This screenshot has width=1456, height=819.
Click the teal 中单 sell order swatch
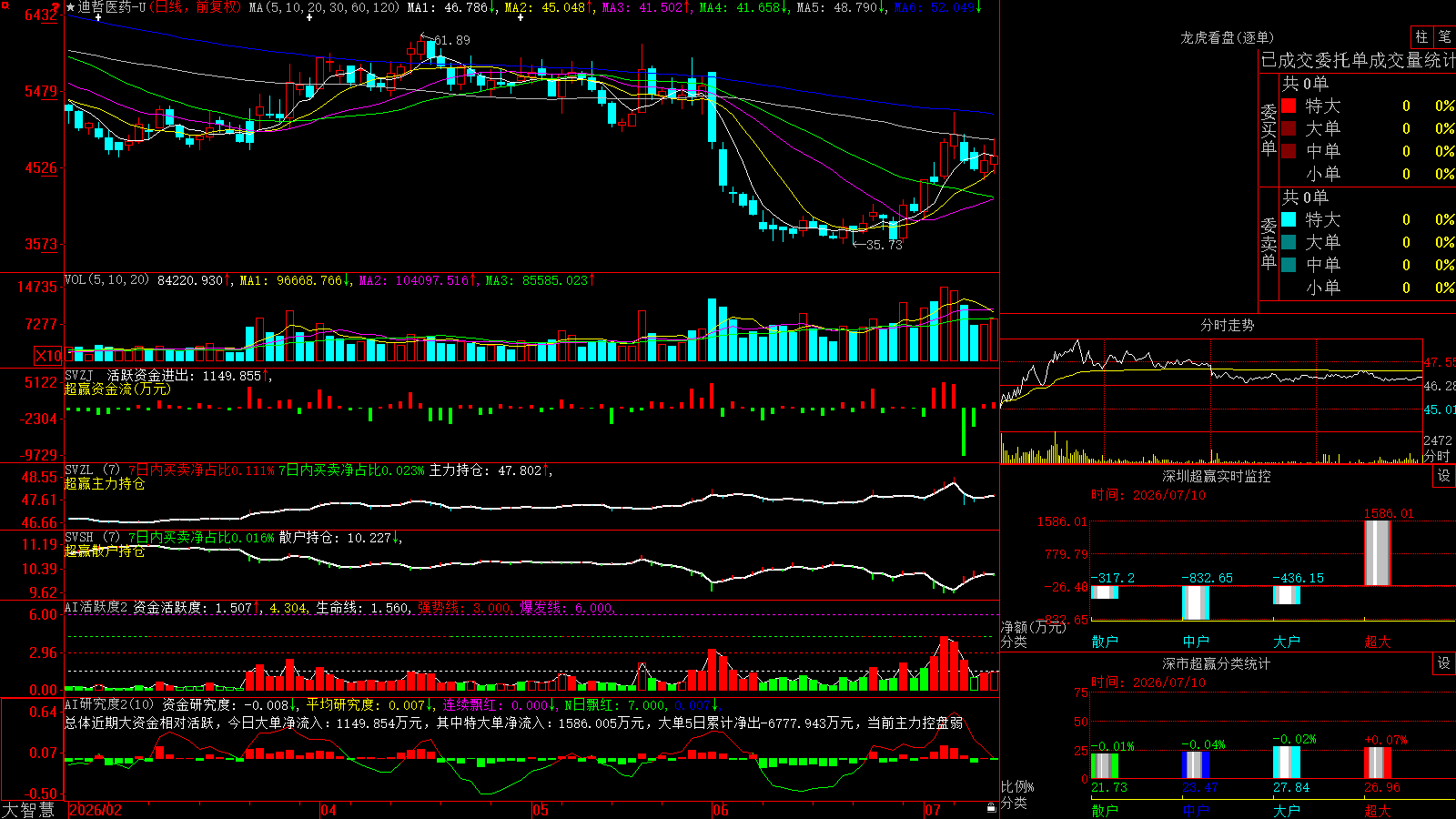1289,265
